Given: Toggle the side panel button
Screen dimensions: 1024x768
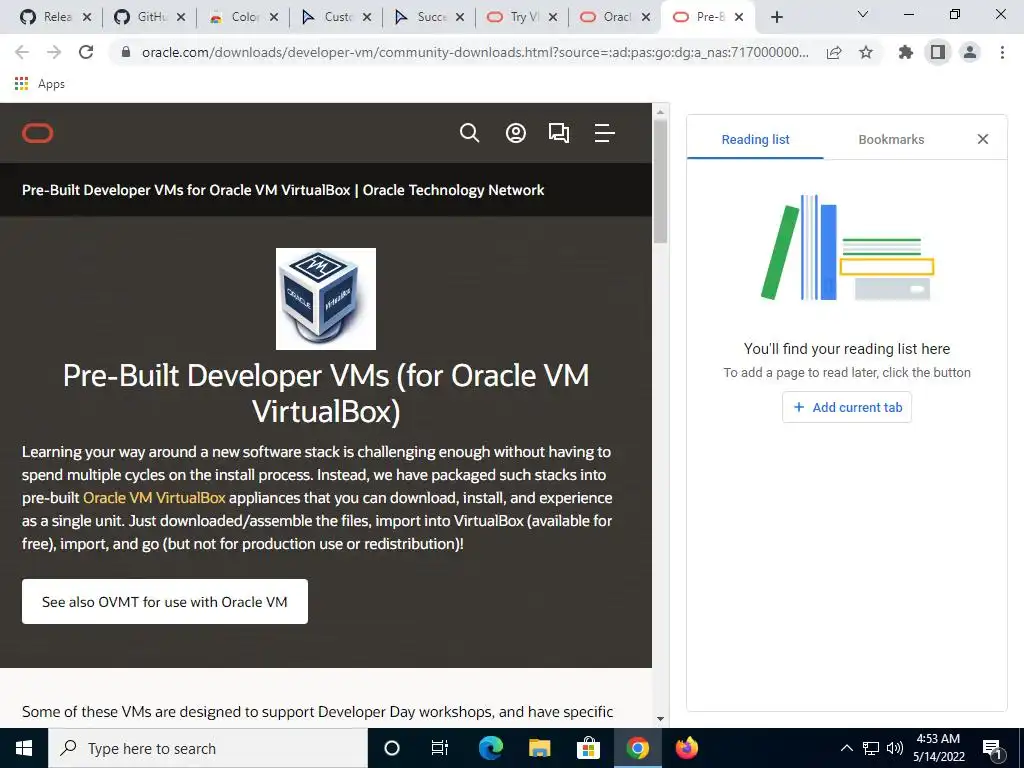Looking at the screenshot, I should click(x=938, y=52).
